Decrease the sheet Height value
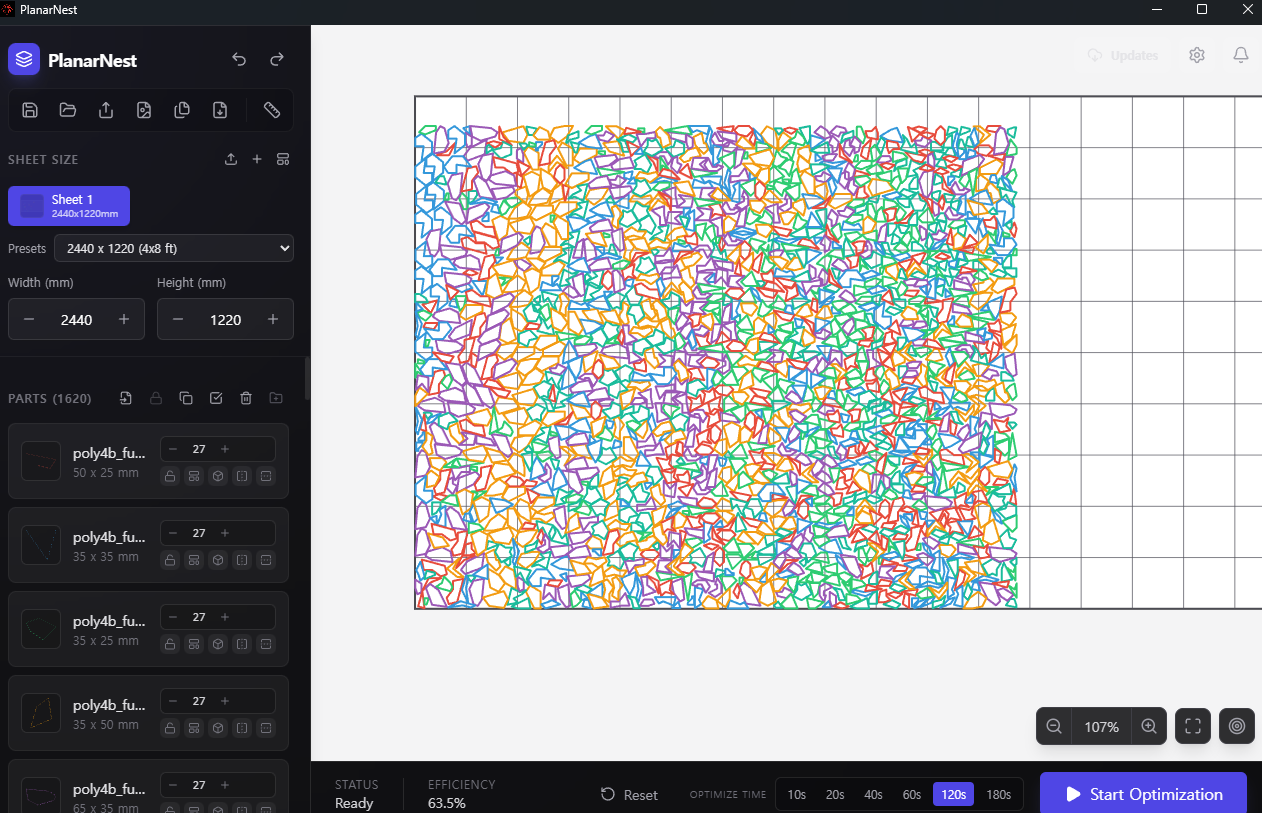The image size is (1262, 813). point(178,320)
